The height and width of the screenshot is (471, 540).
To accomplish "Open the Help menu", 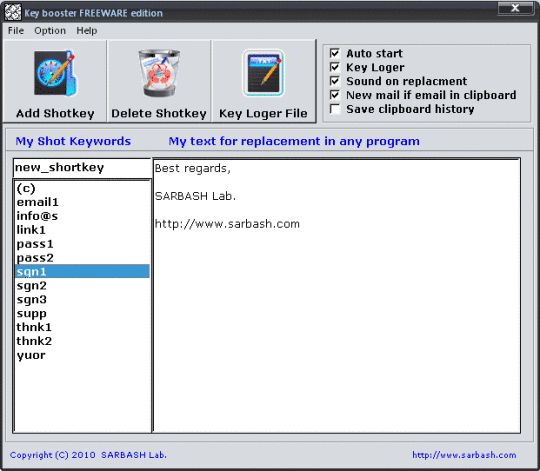I will (x=87, y=31).
